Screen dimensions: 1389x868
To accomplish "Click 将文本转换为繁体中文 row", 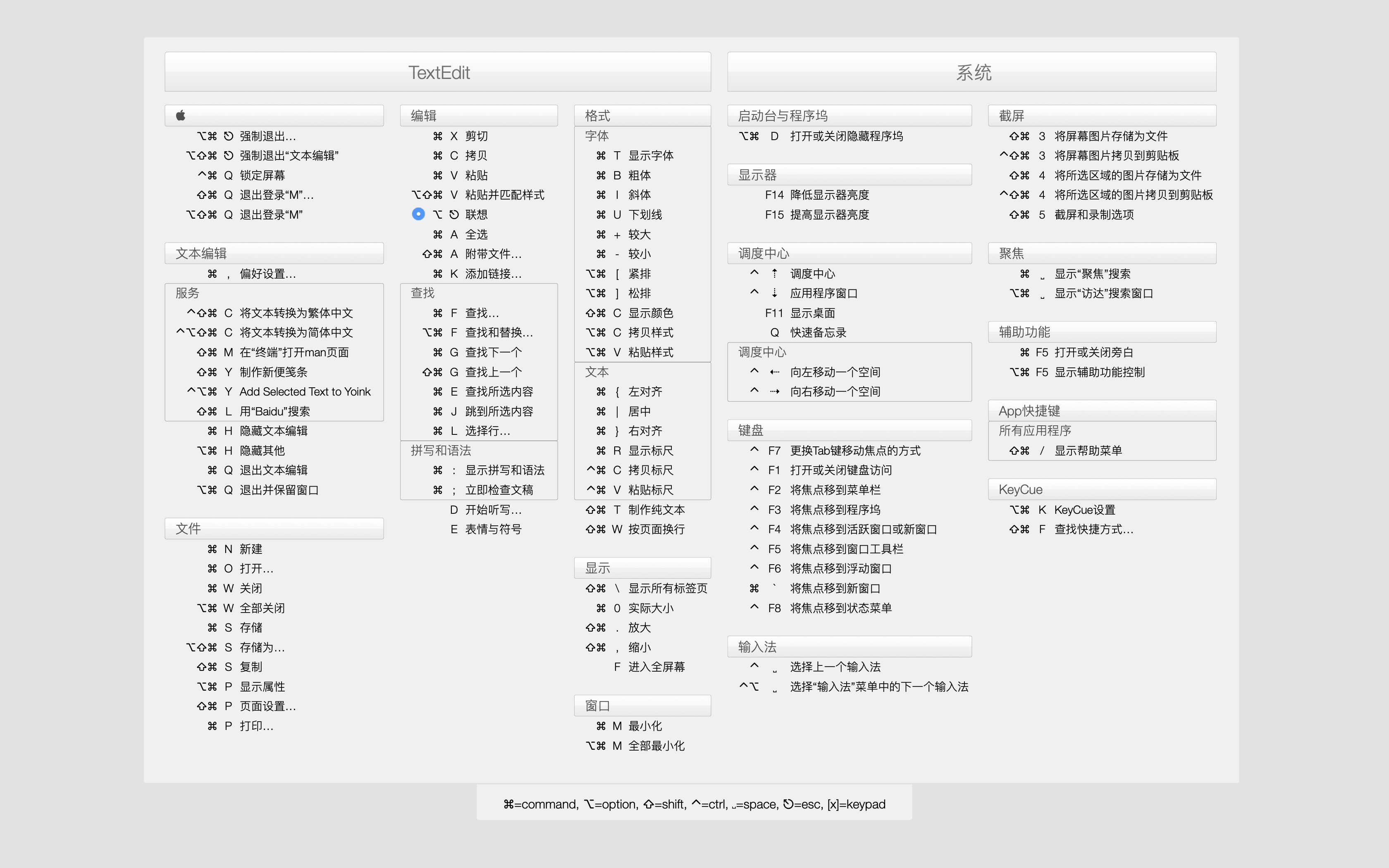I will tap(270, 313).
